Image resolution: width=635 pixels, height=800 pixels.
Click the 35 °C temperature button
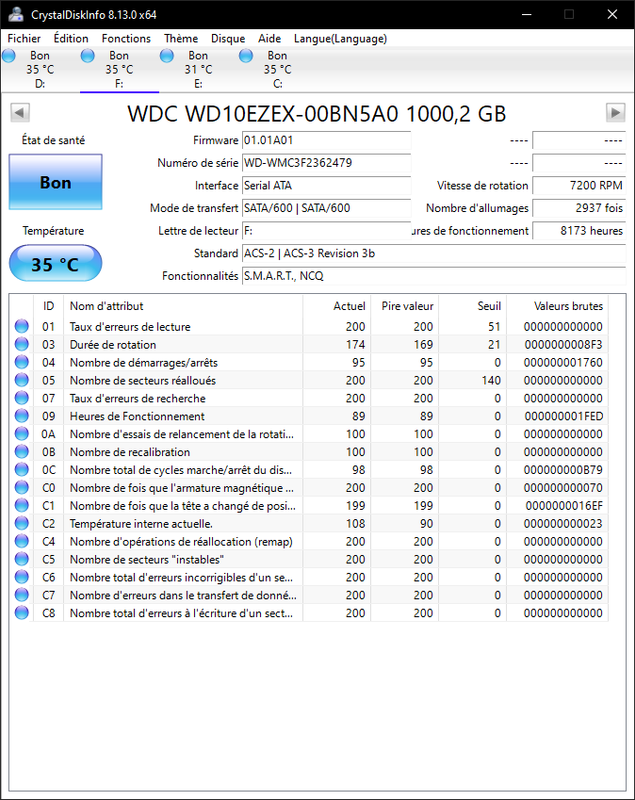56,263
